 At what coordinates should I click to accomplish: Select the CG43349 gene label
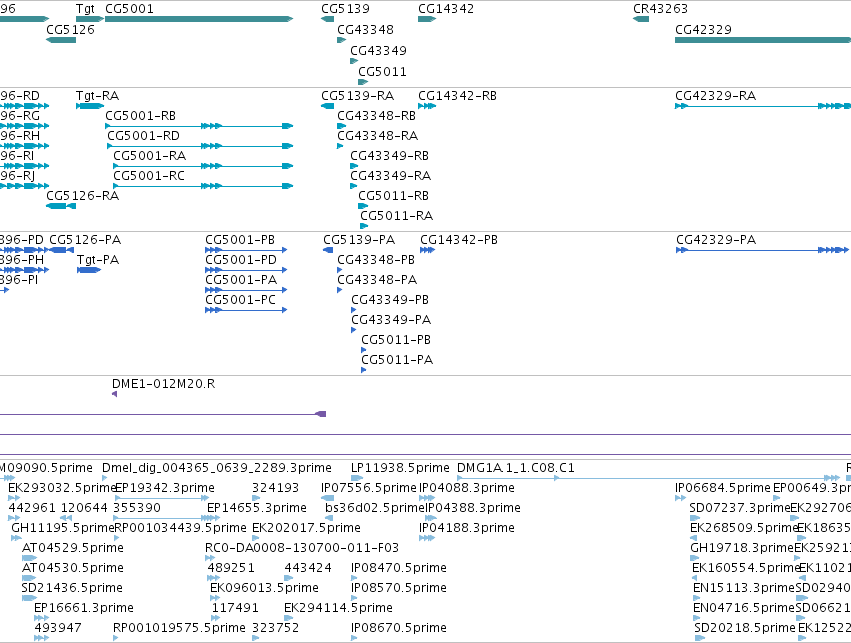(378, 51)
